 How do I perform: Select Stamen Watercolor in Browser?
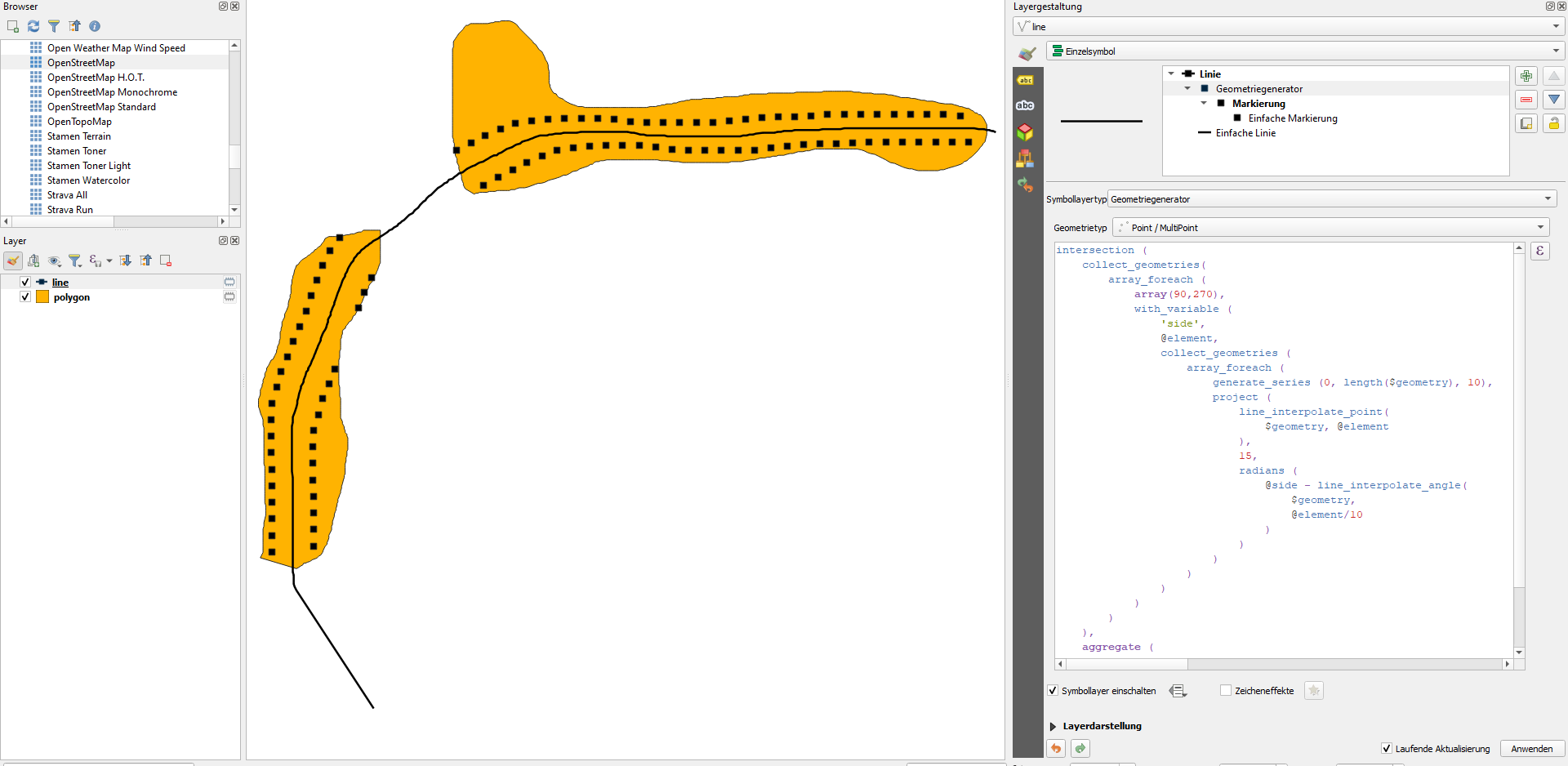(x=88, y=180)
